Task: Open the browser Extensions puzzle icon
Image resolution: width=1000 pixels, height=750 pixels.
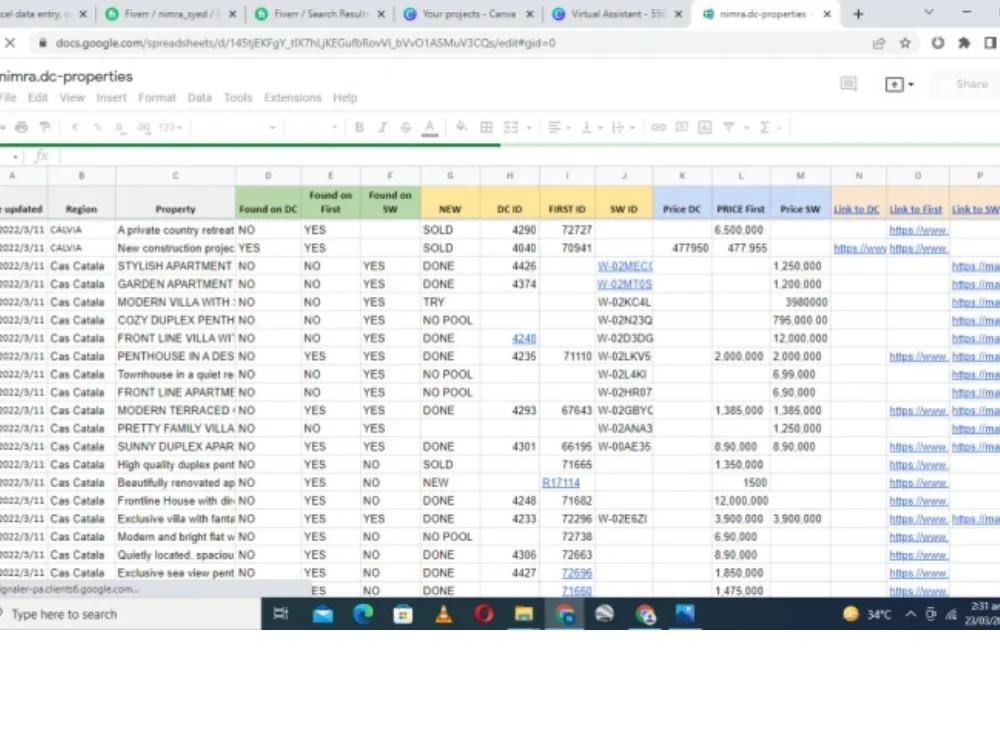Action: [x=964, y=43]
